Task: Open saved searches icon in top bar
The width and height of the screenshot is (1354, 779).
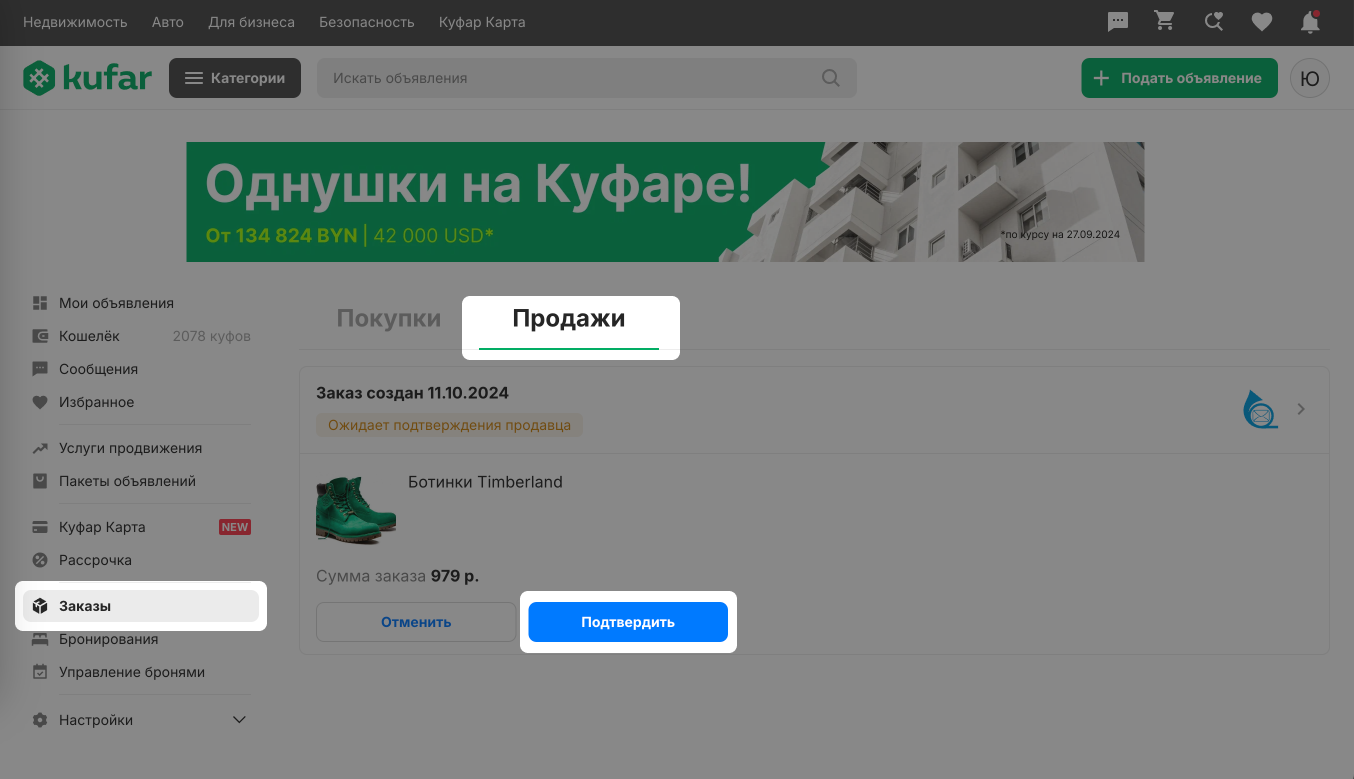Action: pos(1214,21)
